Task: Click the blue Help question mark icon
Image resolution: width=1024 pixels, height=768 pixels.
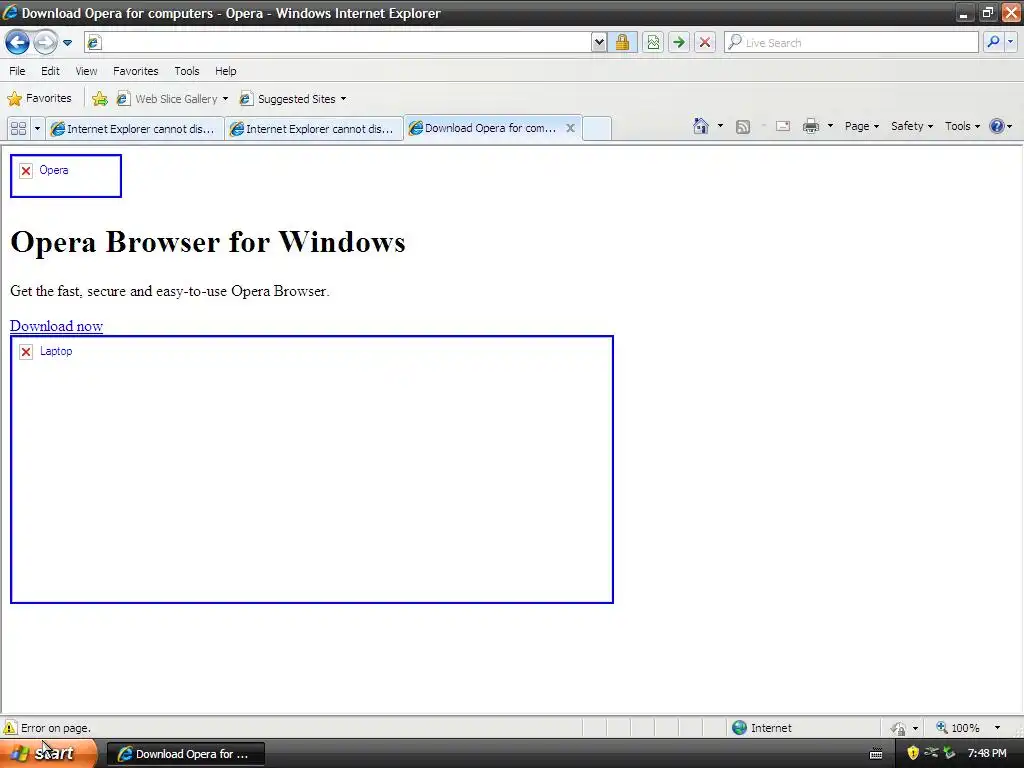Action: click(x=997, y=126)
